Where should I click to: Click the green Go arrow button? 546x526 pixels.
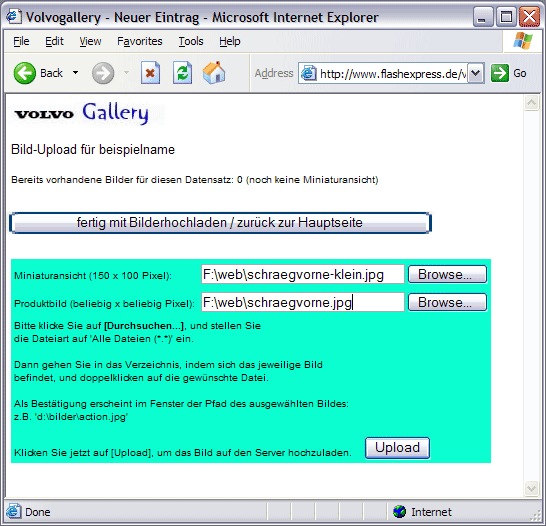pyautogui.click(x=500, y=73)
